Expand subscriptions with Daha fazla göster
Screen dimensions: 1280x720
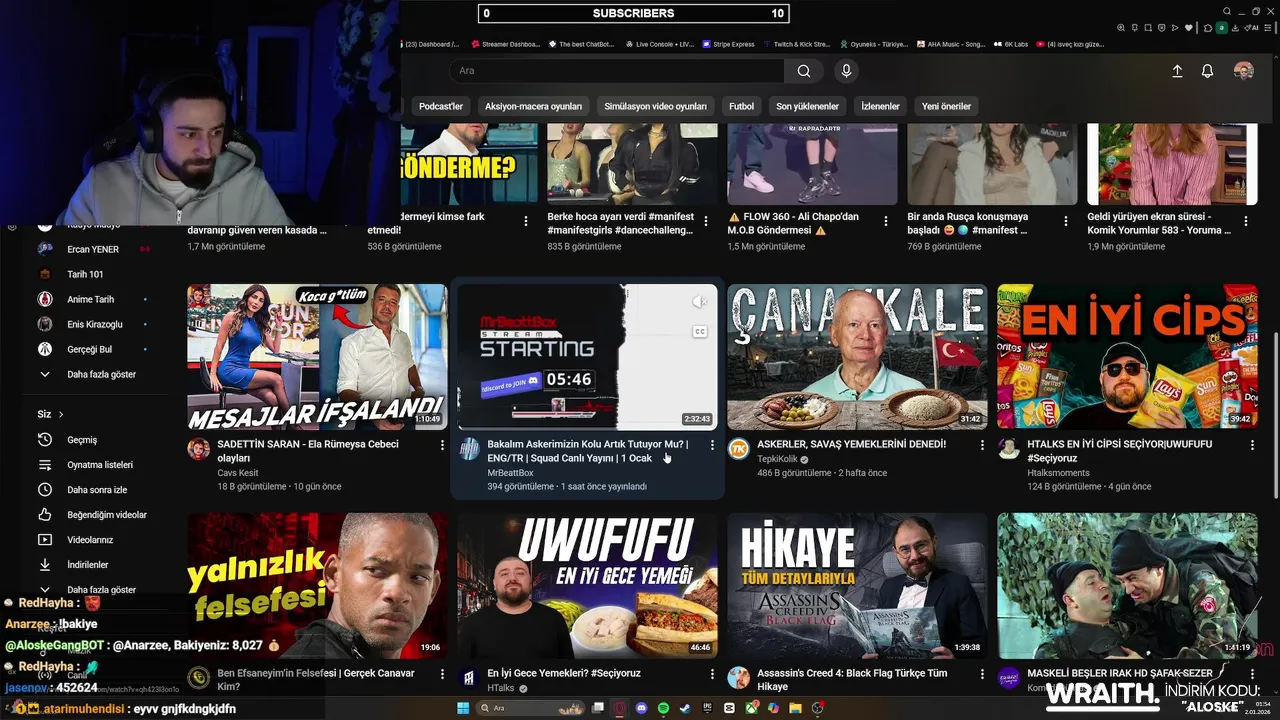95,374
